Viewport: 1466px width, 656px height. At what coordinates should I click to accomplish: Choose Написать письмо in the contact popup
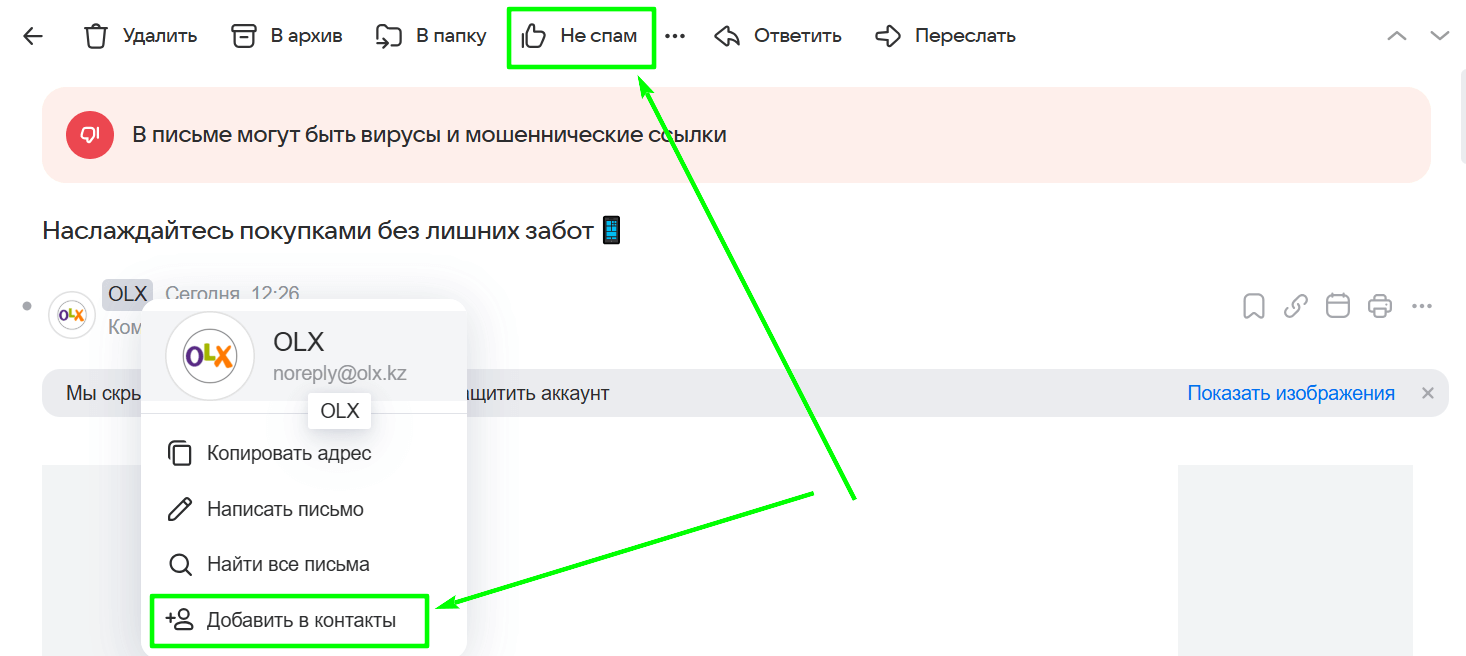pos(304,509)
